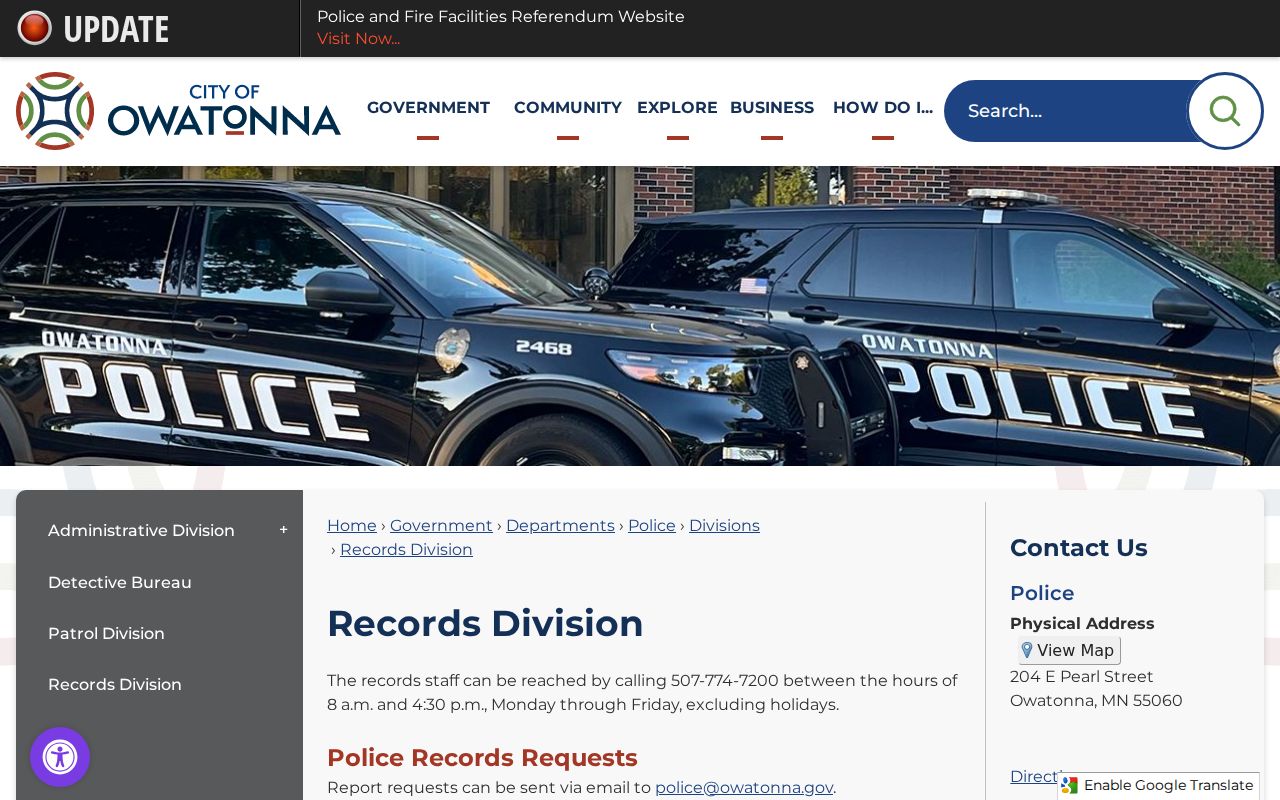This screenshot has width=1280, height=800.
Task: Open the Community menu
Action: click(x=568, y=108)
